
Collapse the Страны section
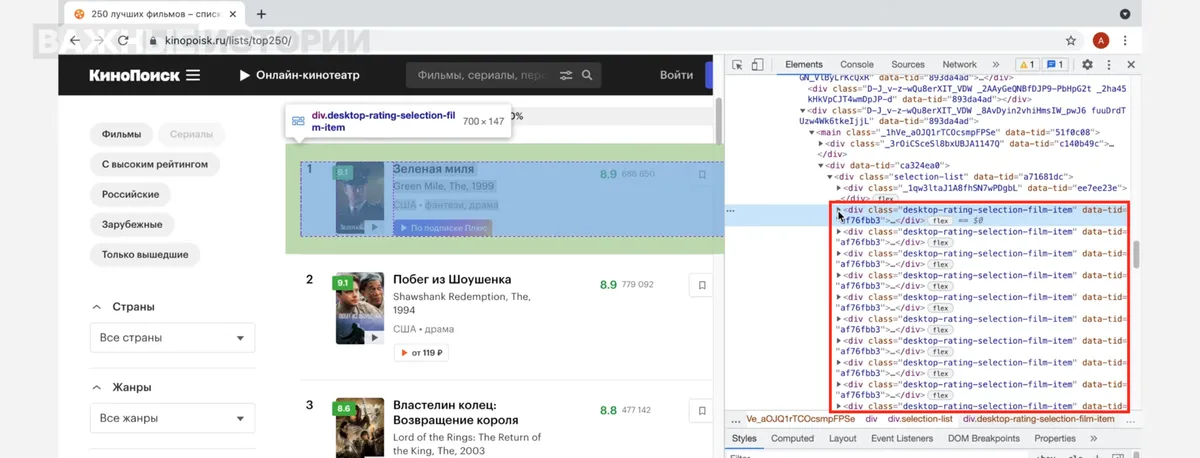click(x=97, y=307)
